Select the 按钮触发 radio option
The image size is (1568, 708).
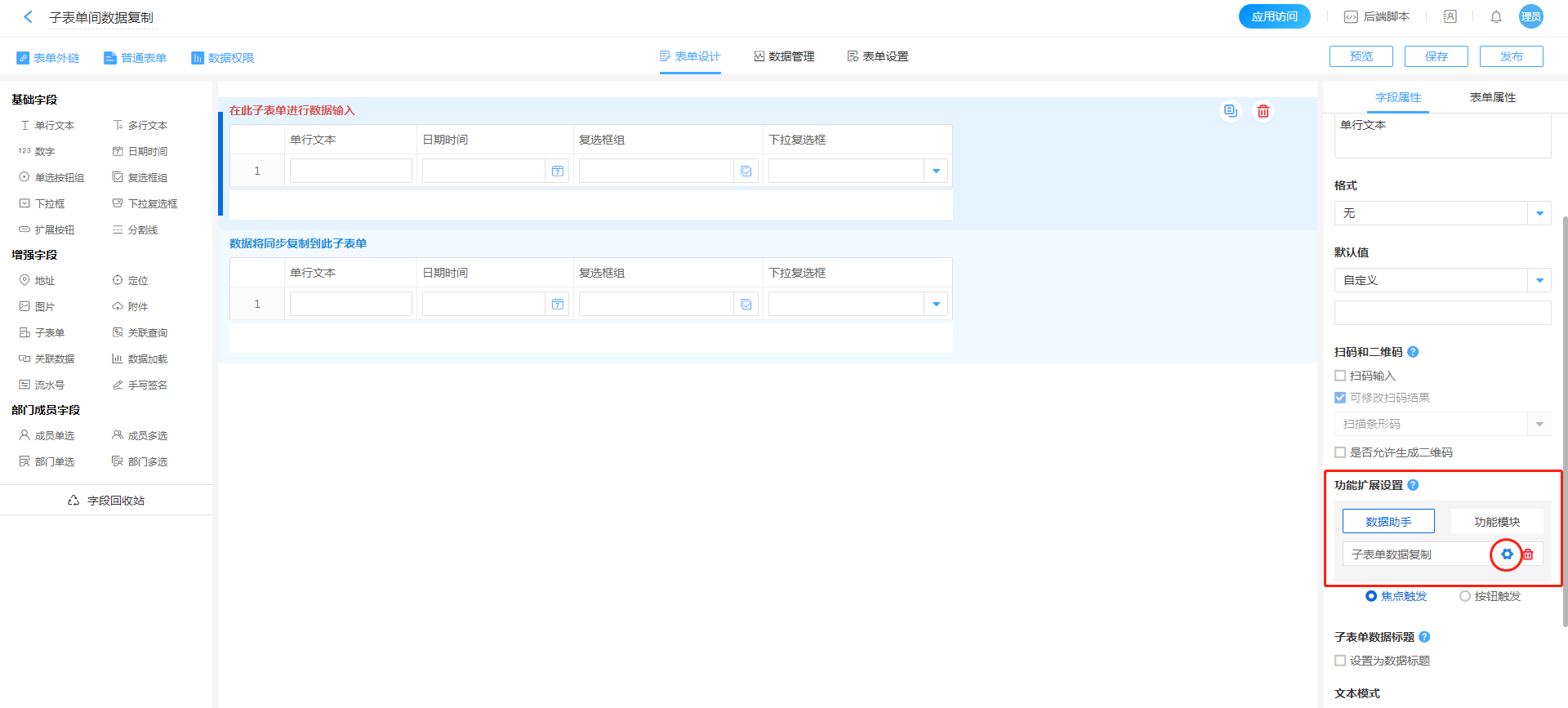tap(1465, 596)
